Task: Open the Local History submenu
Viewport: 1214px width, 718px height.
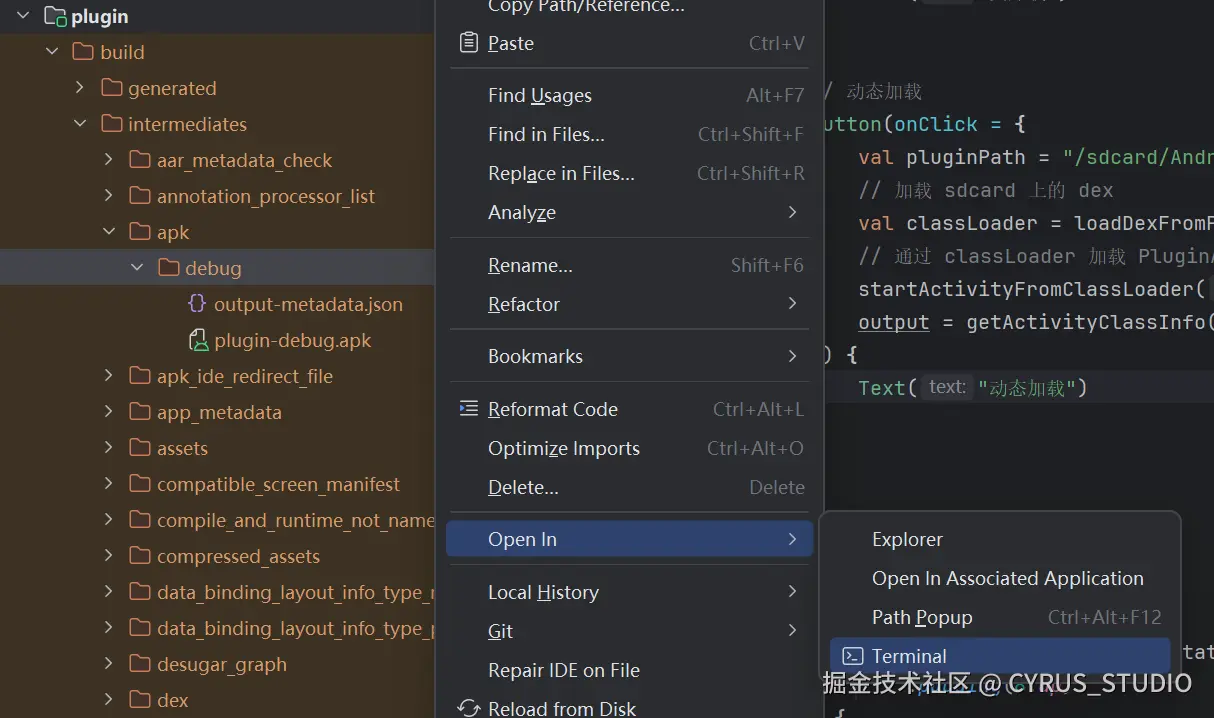Action: tap(630, 592)
